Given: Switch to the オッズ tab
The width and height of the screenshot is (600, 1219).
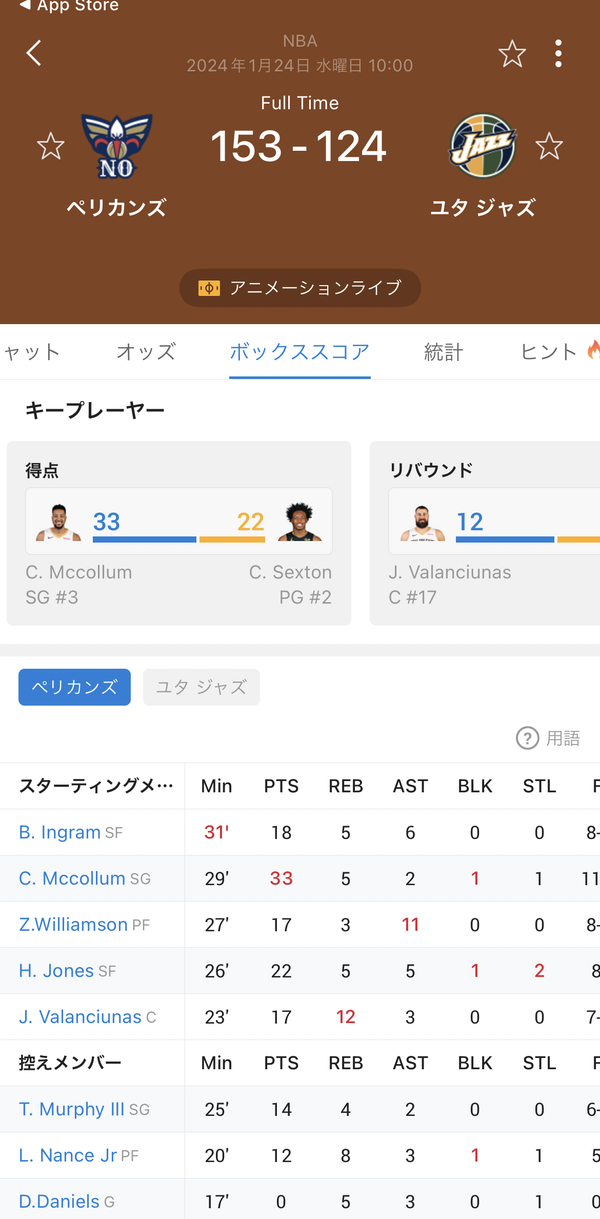Looking at the screenshot, I should pyautogui.click(x=146, y=351).
